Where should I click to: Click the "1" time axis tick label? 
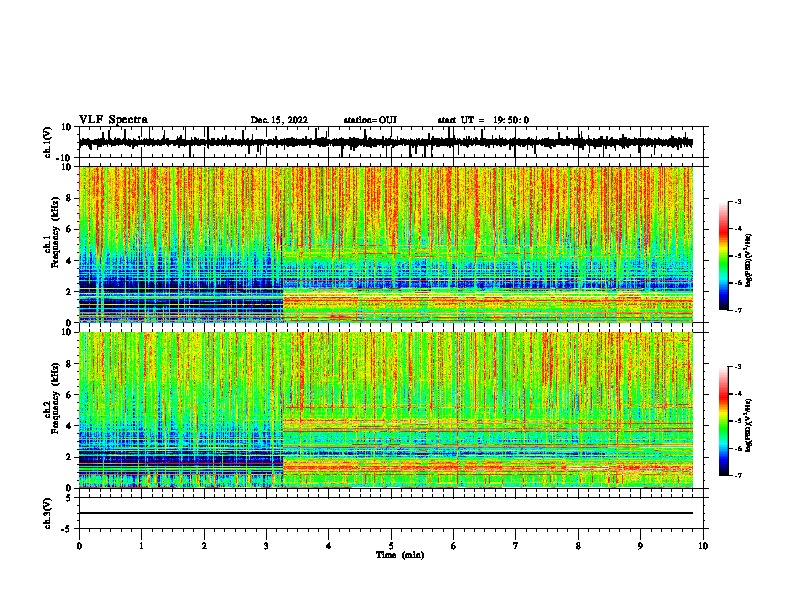click(x=141, y=546)
